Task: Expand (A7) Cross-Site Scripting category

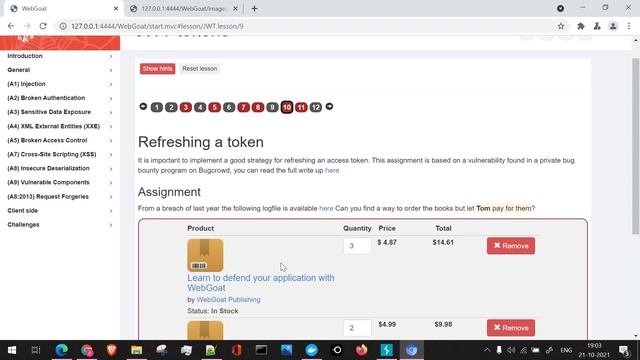Action: pos(60,154)
